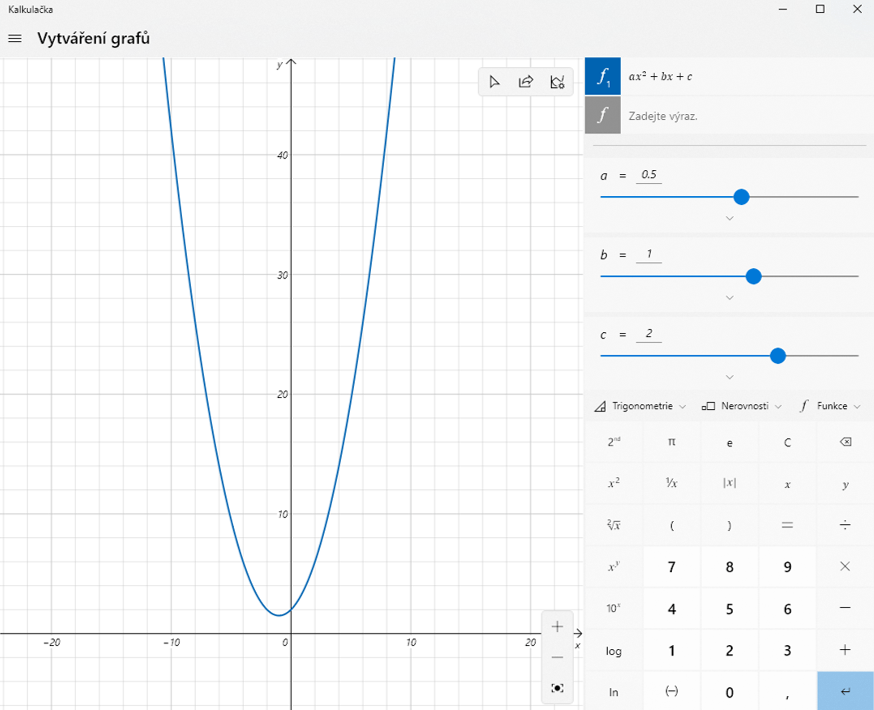Viewport: 874px width, 710px height.
Task: Click the slider handle for variable b
Action: point(754,276)
